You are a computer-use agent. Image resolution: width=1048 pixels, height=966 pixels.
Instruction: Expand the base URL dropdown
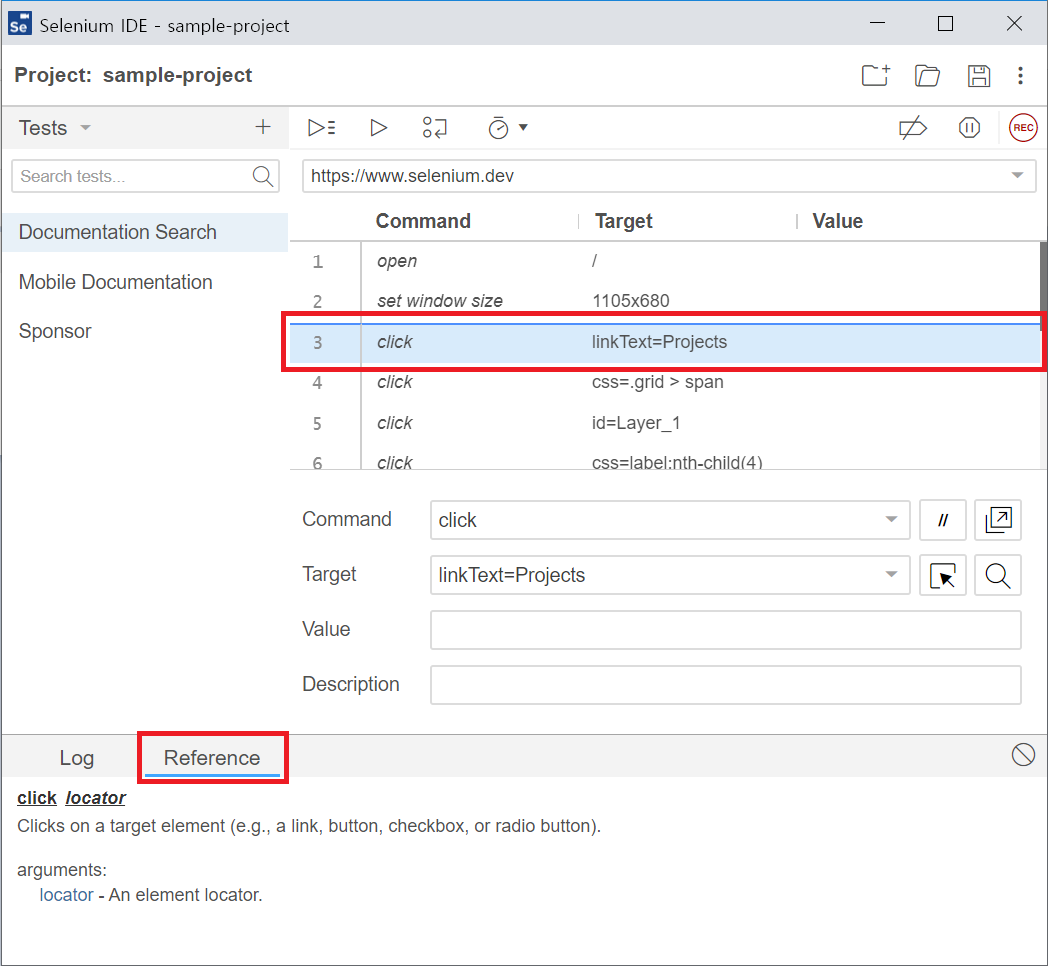click(1017, 176)
